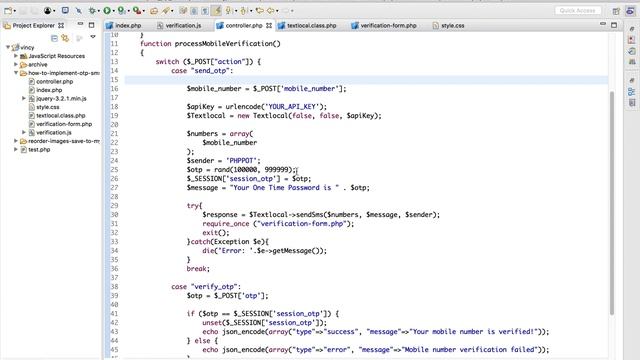Select verification-form.php in the project tree
The image size is (640, 360).
[x=60, y=124]
